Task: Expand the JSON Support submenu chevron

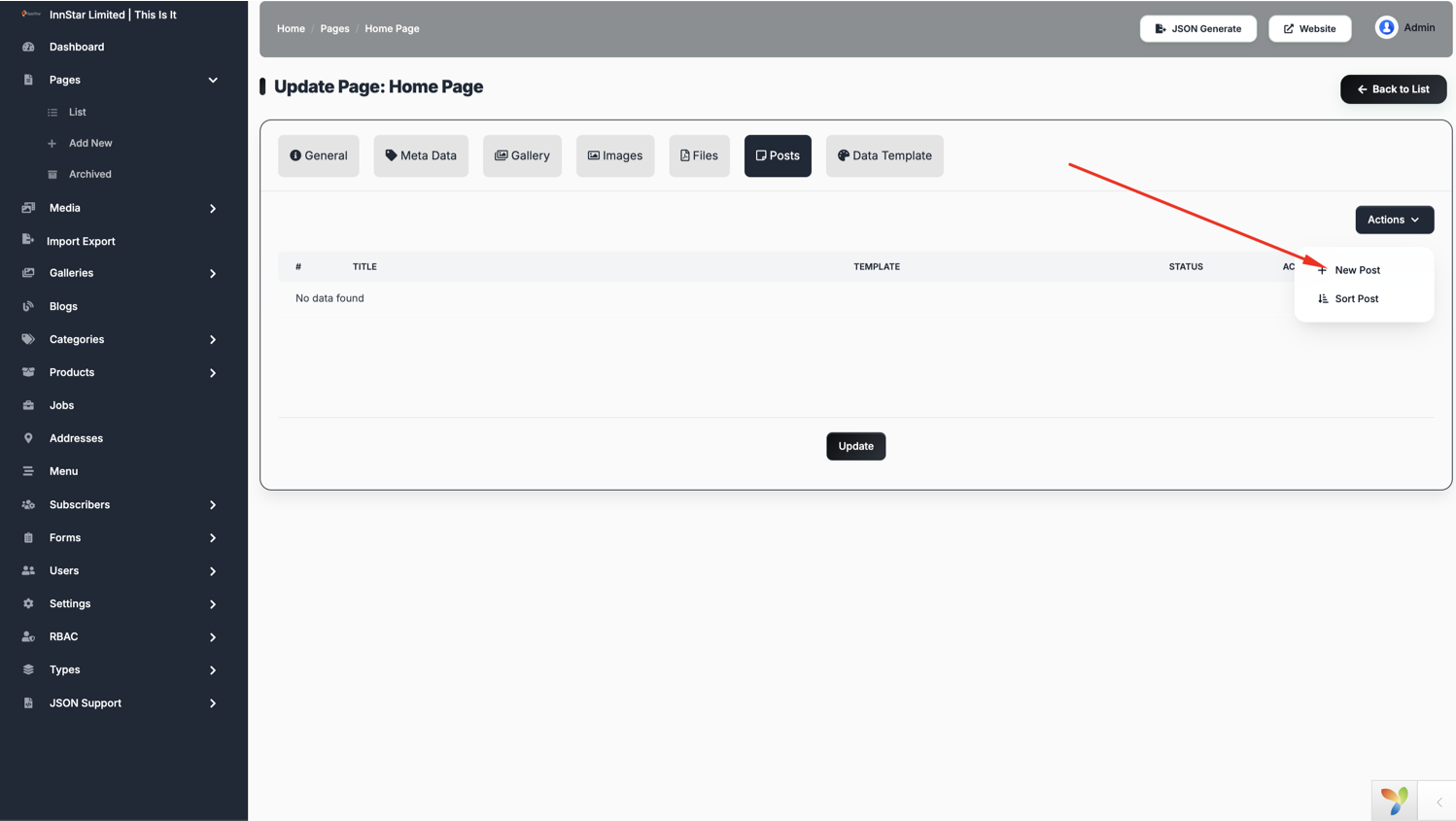Action: (213, 702)
